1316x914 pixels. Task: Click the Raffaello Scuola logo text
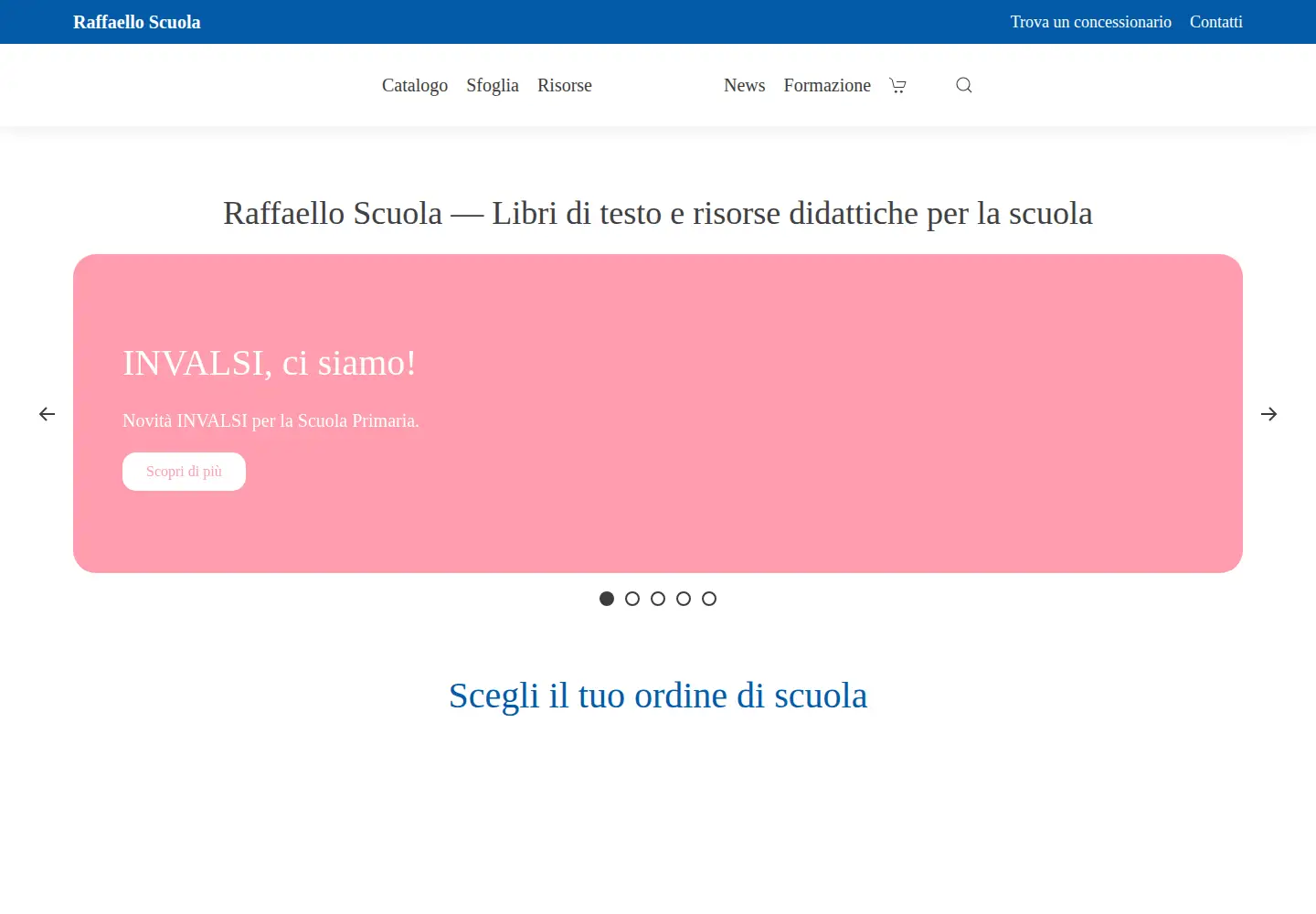pos(137,22)
